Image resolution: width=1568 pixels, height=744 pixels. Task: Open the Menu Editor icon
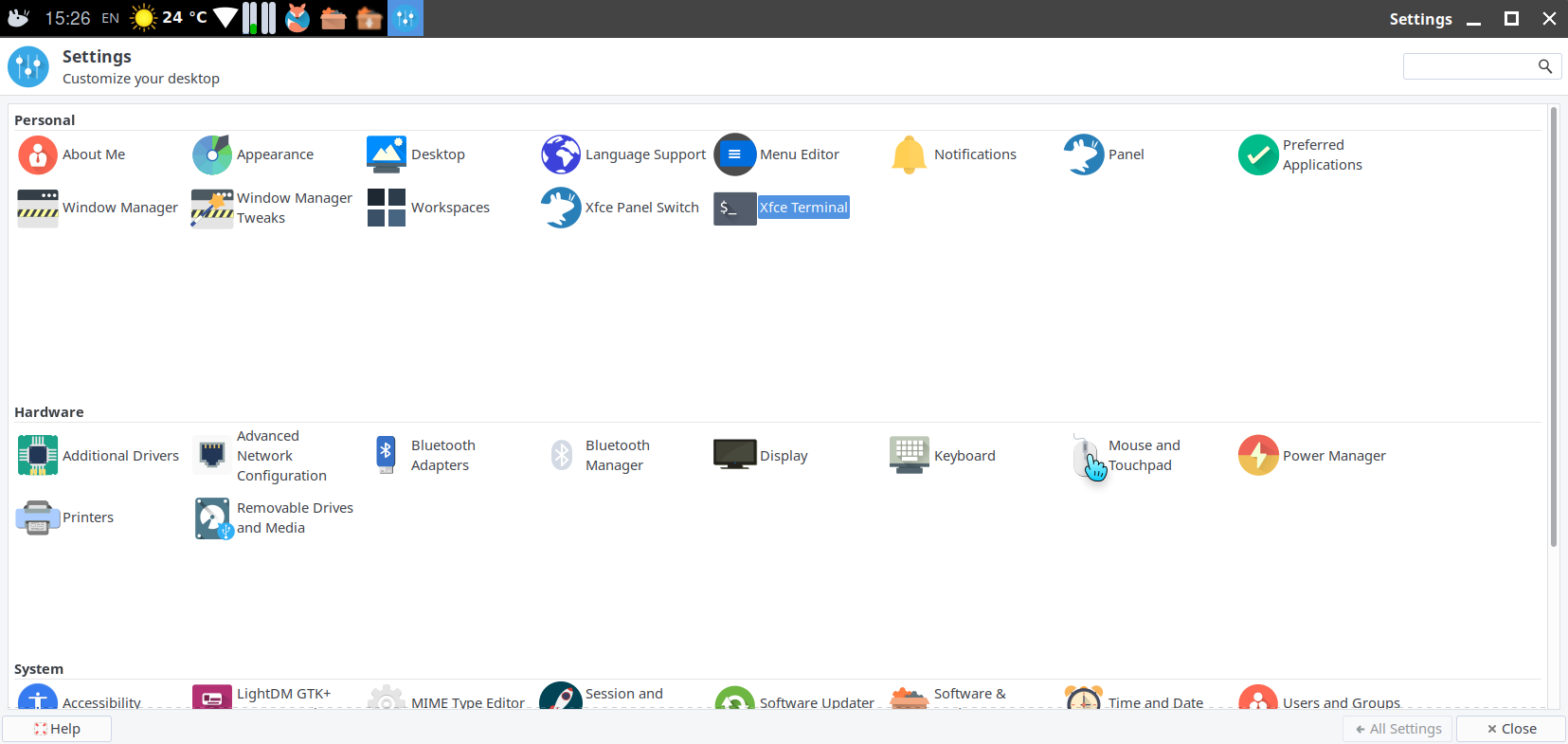[734, 154]
